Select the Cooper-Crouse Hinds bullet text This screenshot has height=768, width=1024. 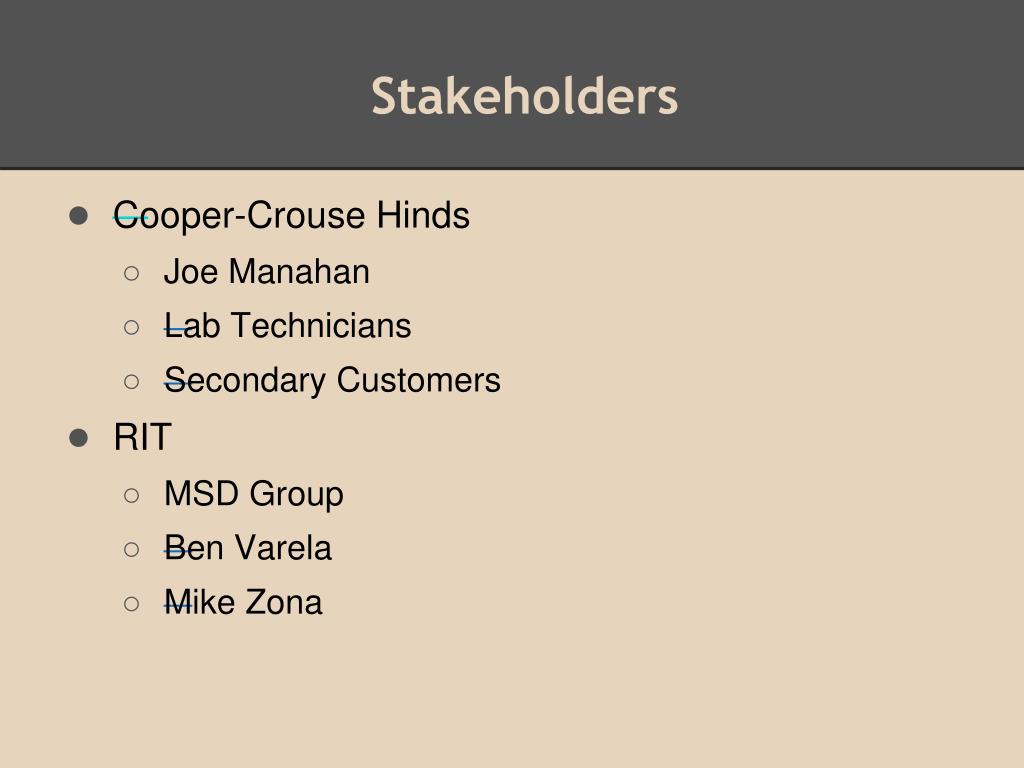pos(291,216)
